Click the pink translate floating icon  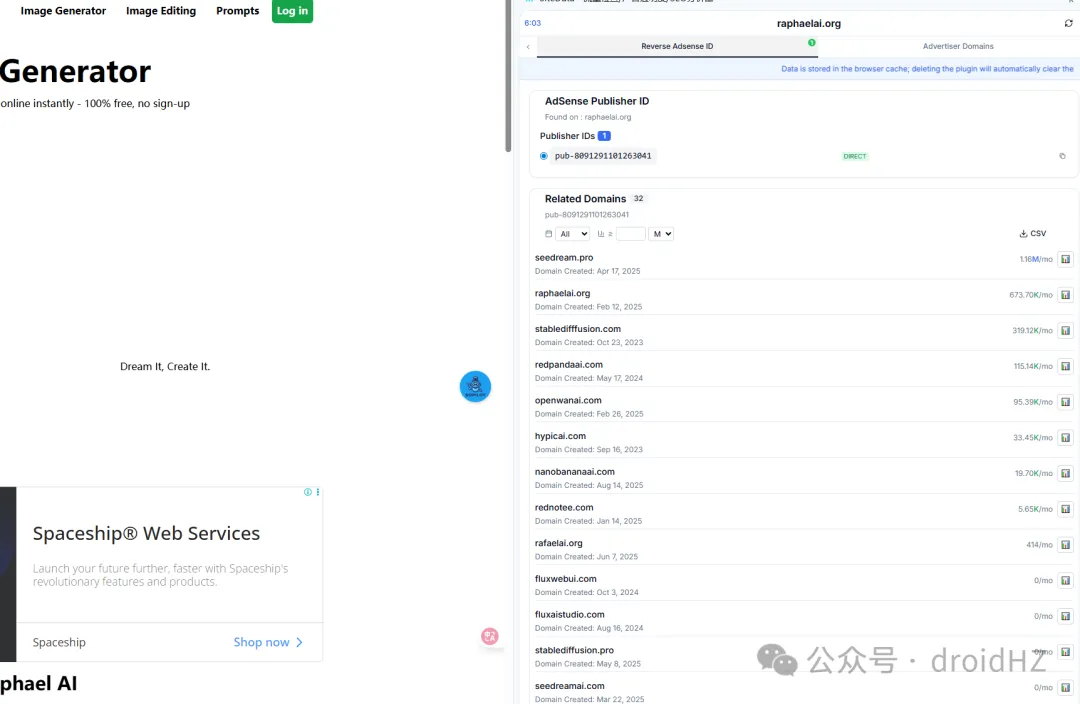(x=489, y=636)
